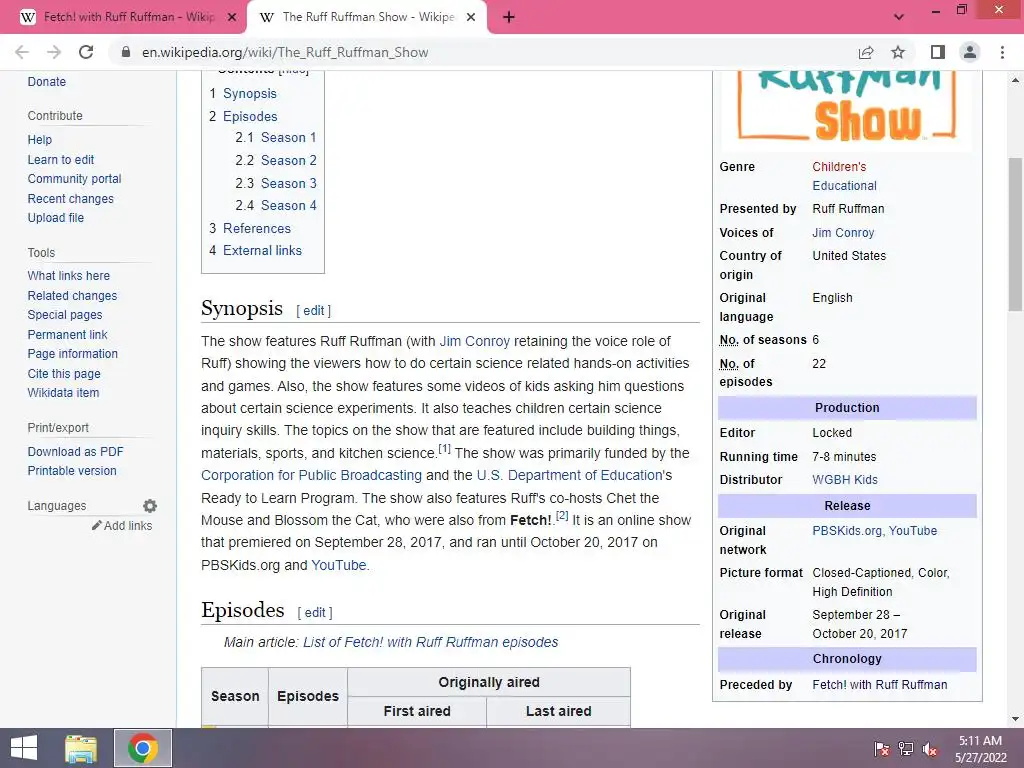Click Donate in the sidebar
1024x768 pixels.
click(46, 82)
